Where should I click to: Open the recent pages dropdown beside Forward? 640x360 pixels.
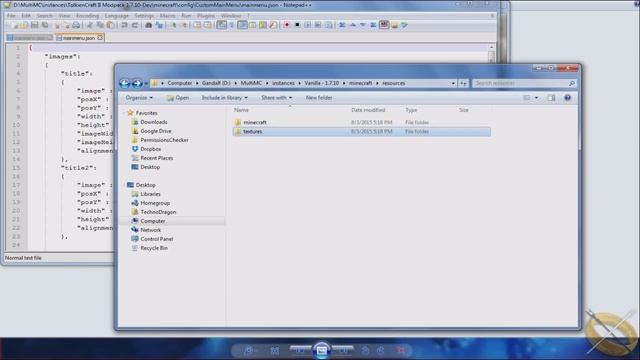click(146, 84)
